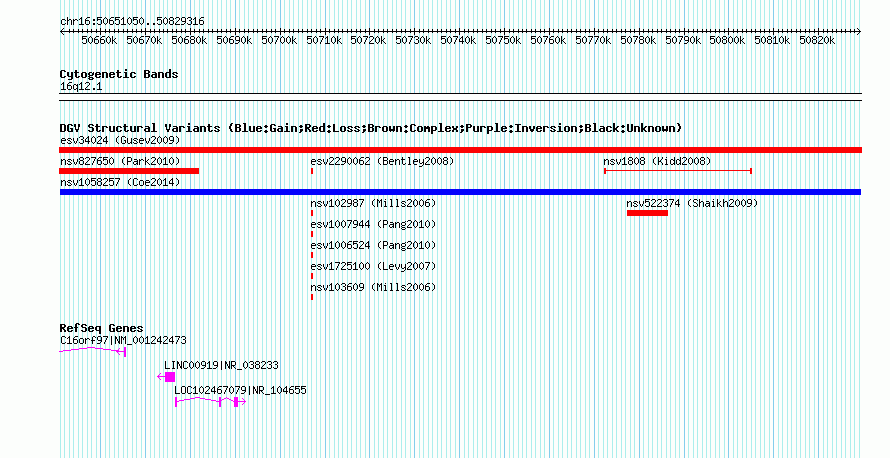Screen dimensions: 890x458
Task: Open LINC00919|NR_038233 gene label
Action: (x=221, y=365)
